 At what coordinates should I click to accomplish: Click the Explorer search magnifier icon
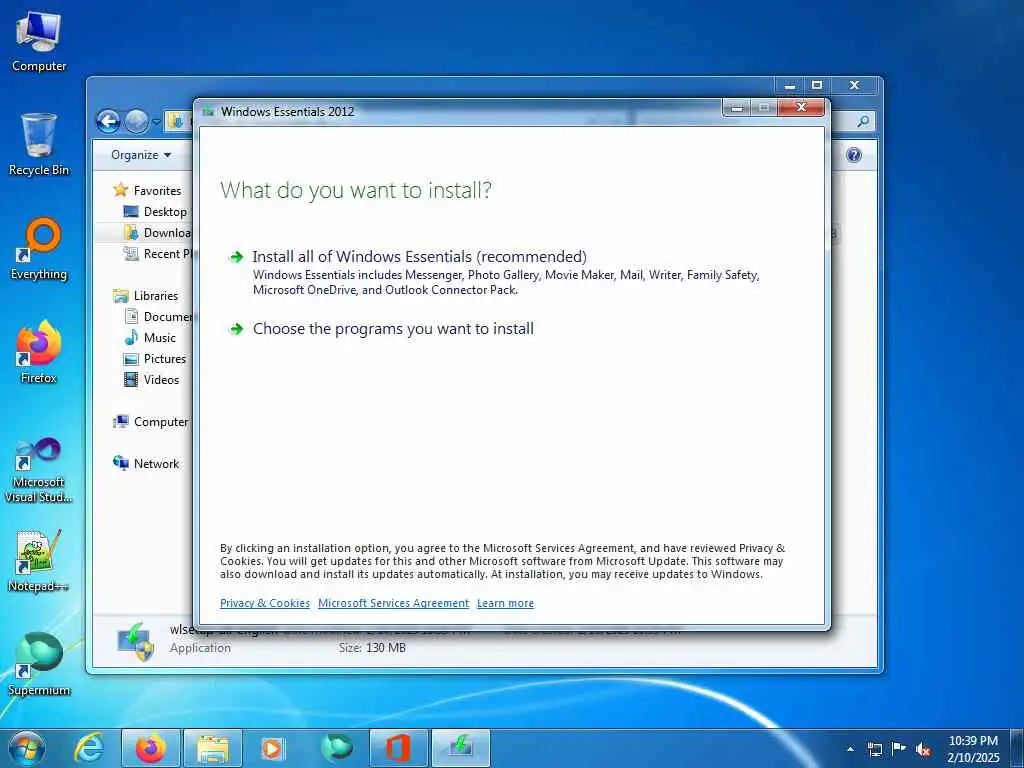pyautogui.click(x=863, y=121)
